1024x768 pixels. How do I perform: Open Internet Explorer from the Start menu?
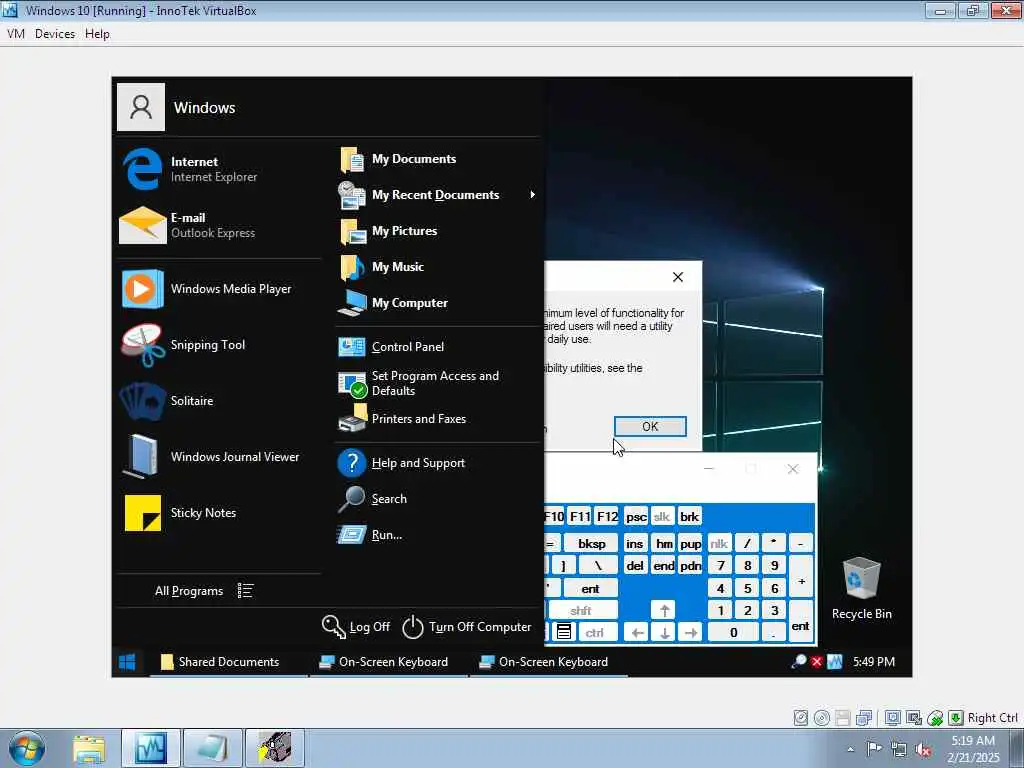[x=219, y=168]
